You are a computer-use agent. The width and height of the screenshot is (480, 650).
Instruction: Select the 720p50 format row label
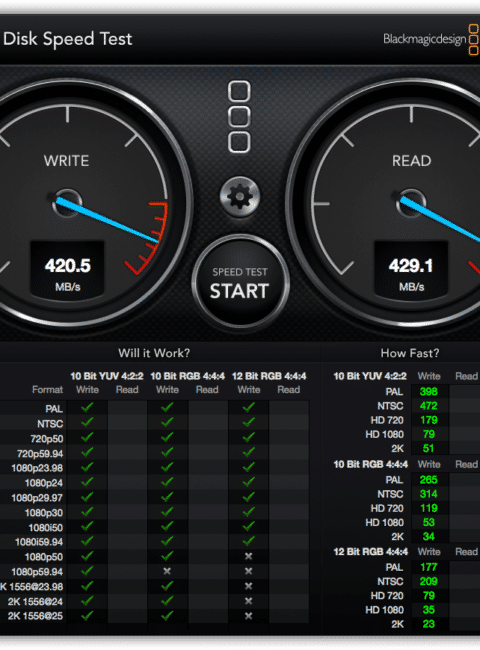[47, 439]
